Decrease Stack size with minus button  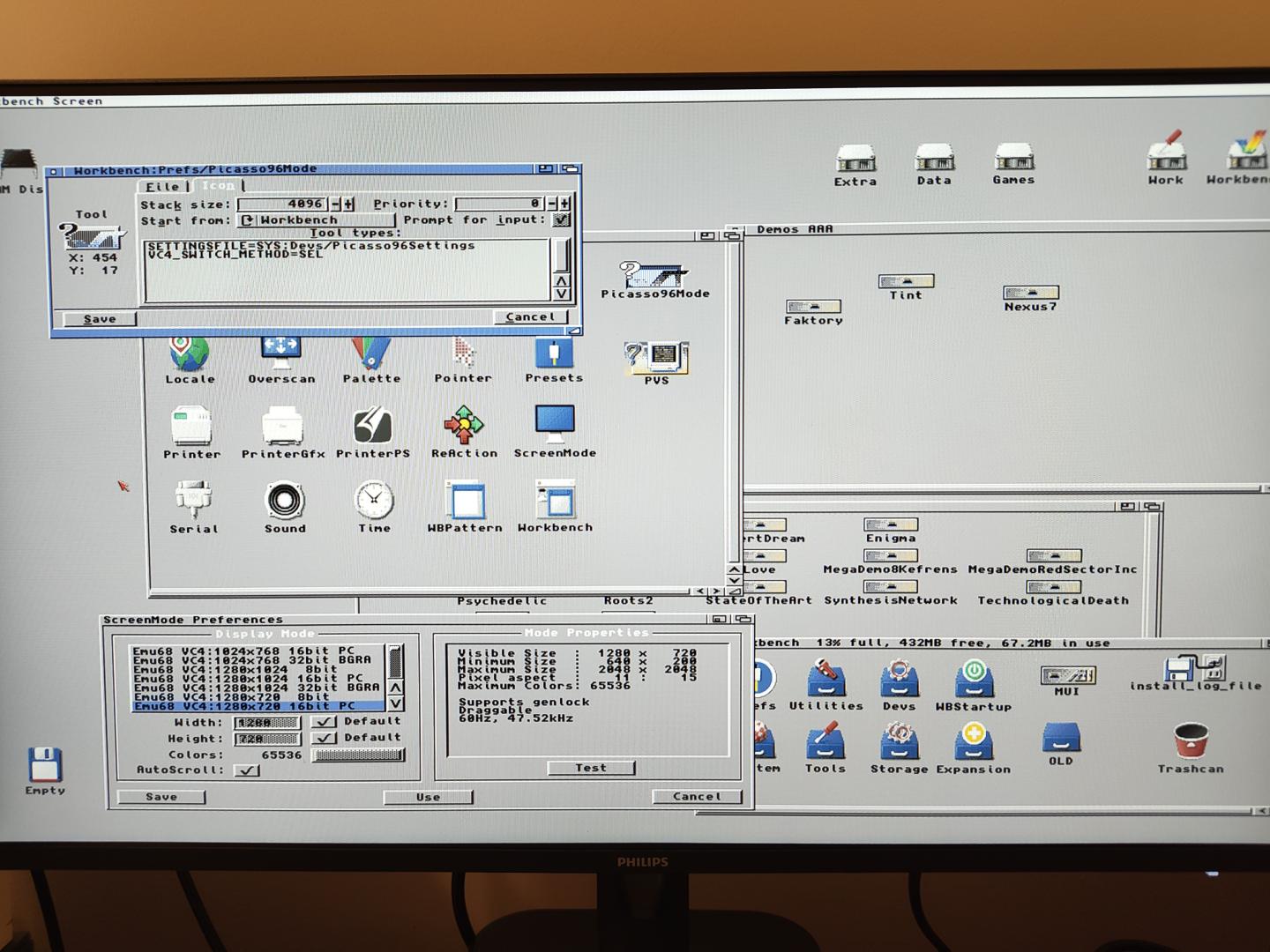click(x=335, y=204)
